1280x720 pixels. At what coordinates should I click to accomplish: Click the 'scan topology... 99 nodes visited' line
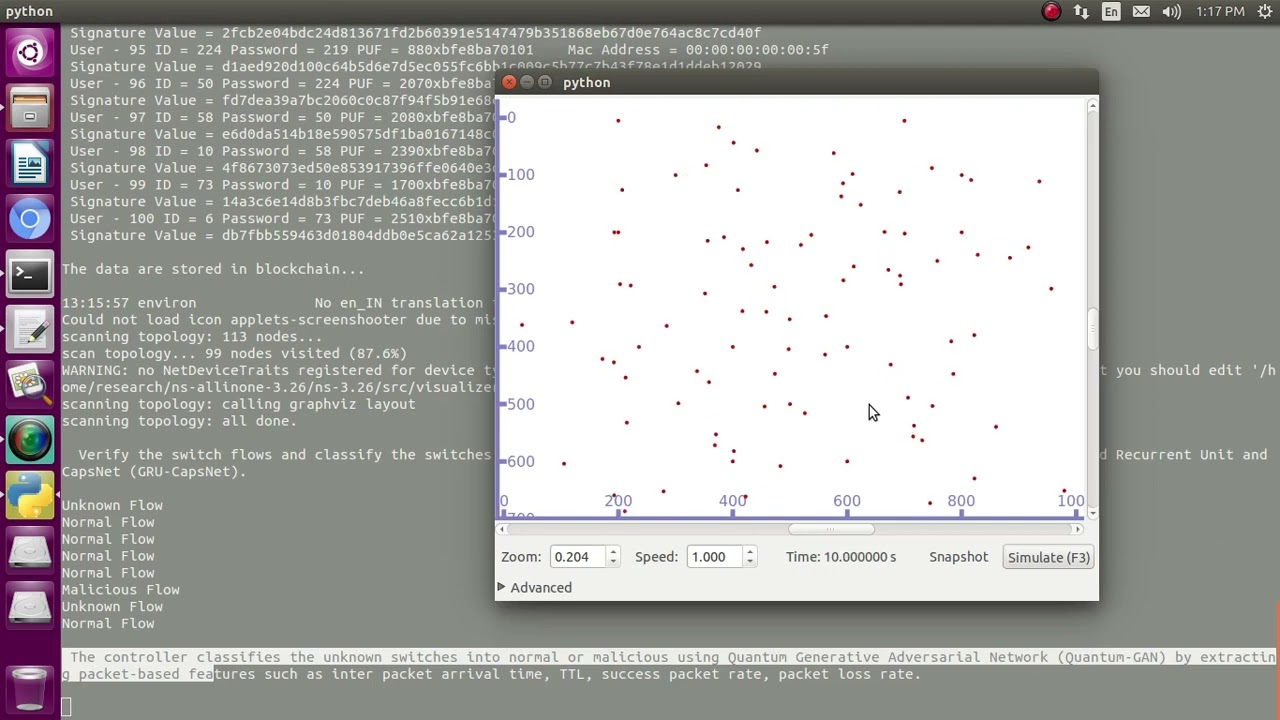(234, 353)
